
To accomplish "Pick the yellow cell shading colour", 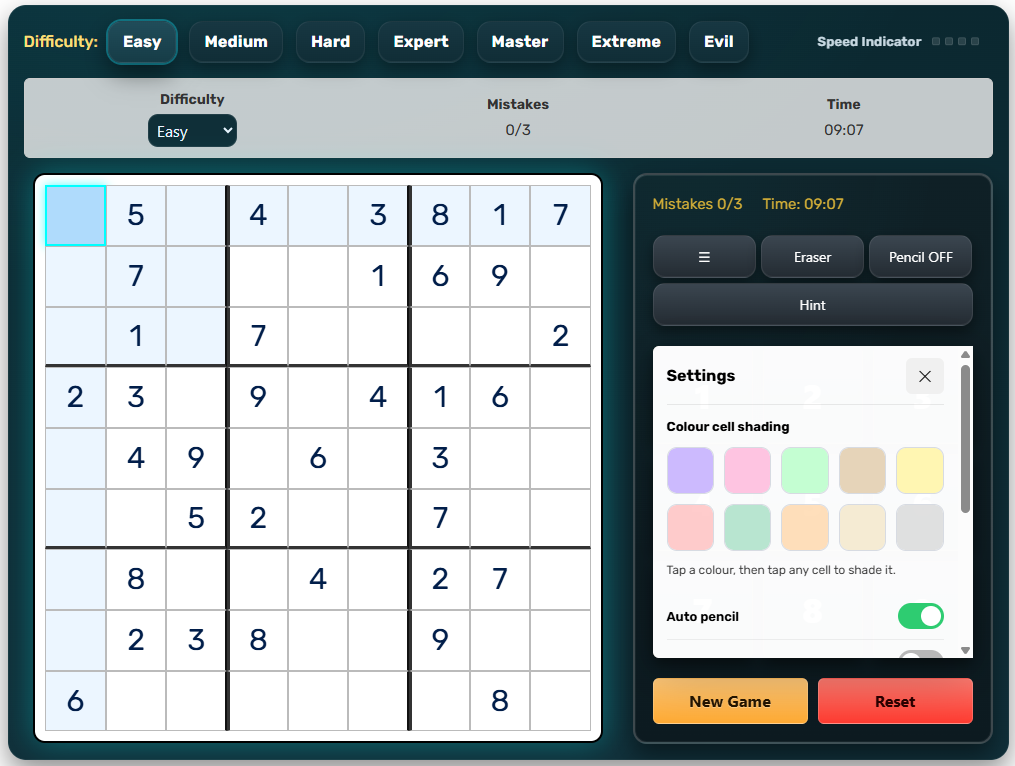I will click(920, 470).
